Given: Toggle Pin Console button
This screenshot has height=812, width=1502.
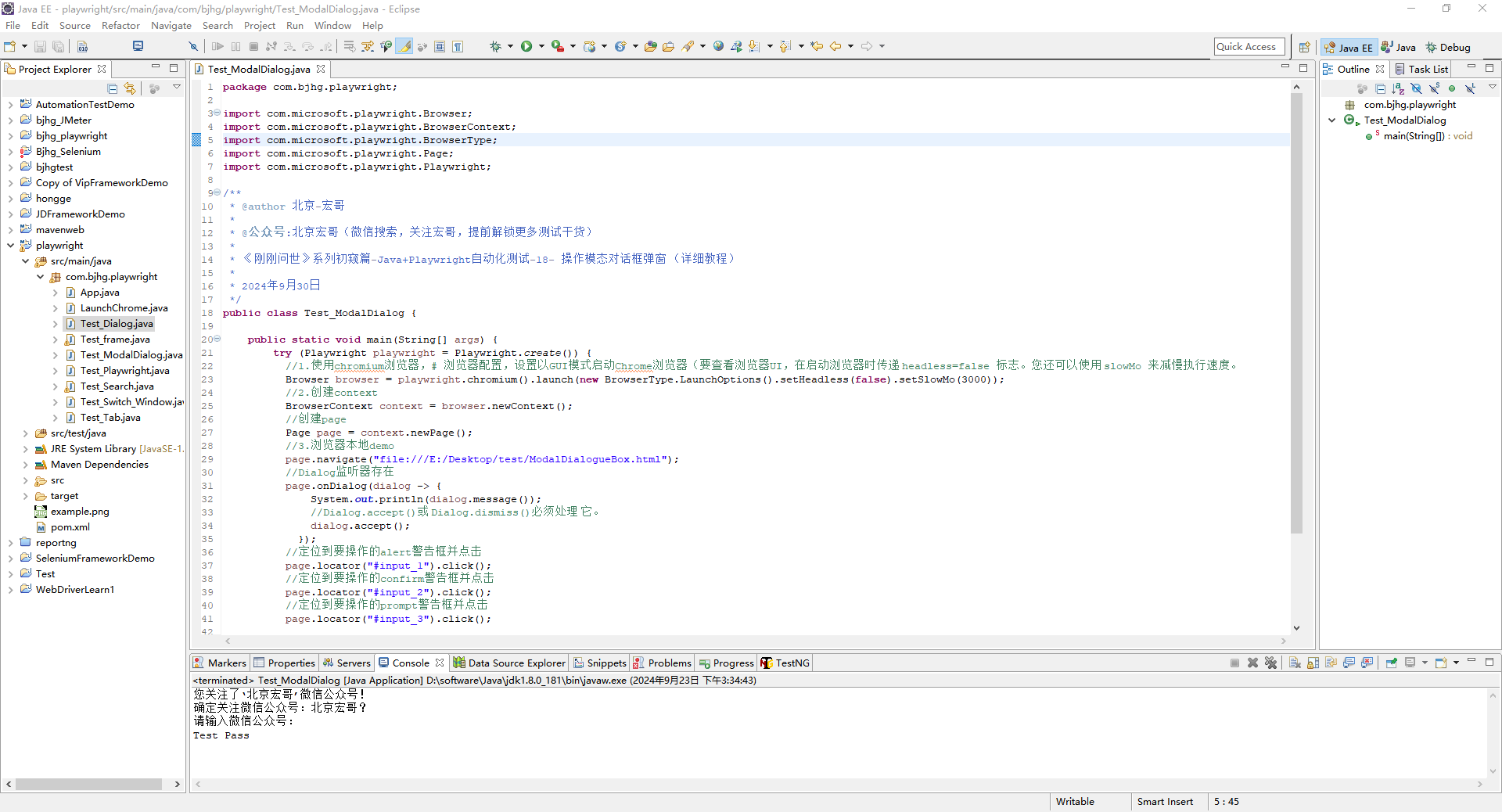Looking at the screenshot, I should tap(1392, 663).
